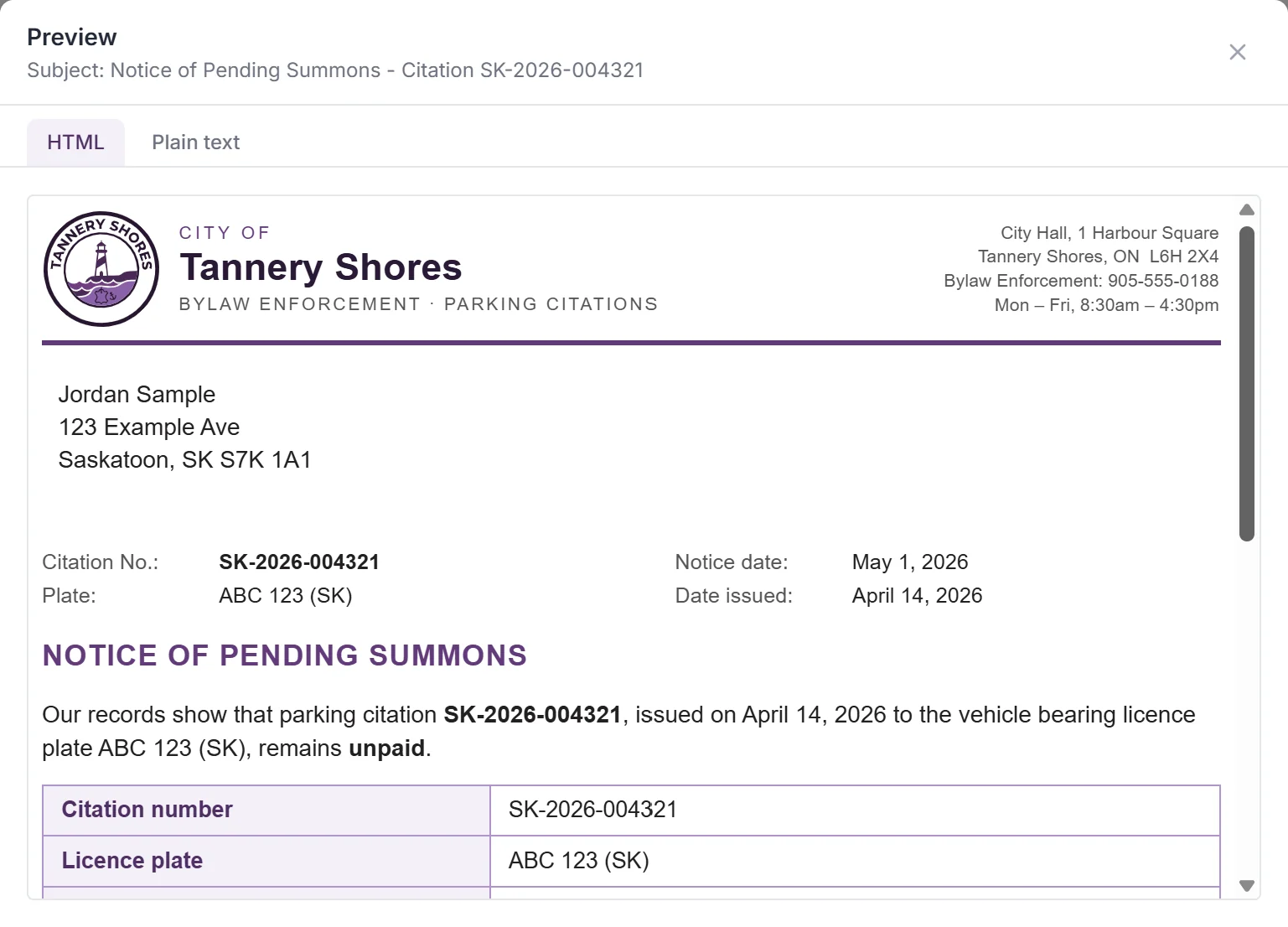1288x927 pixels.
Task: Click the Date issued value April 14, 2026
Action: tap(918, 596)
